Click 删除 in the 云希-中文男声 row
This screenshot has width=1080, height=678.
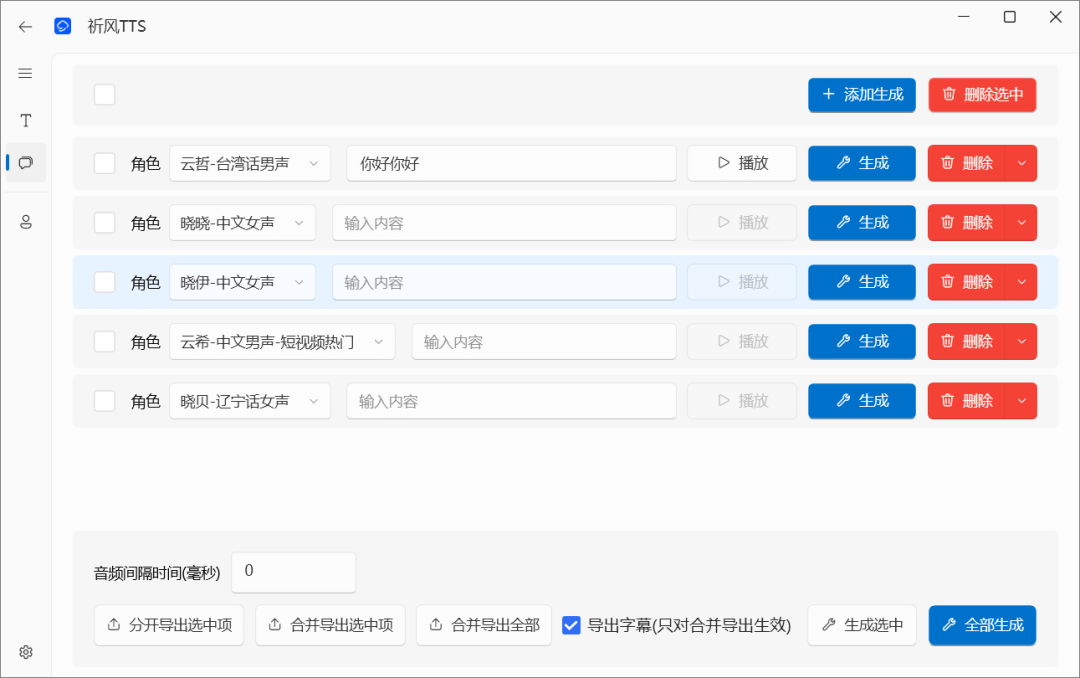967,341
